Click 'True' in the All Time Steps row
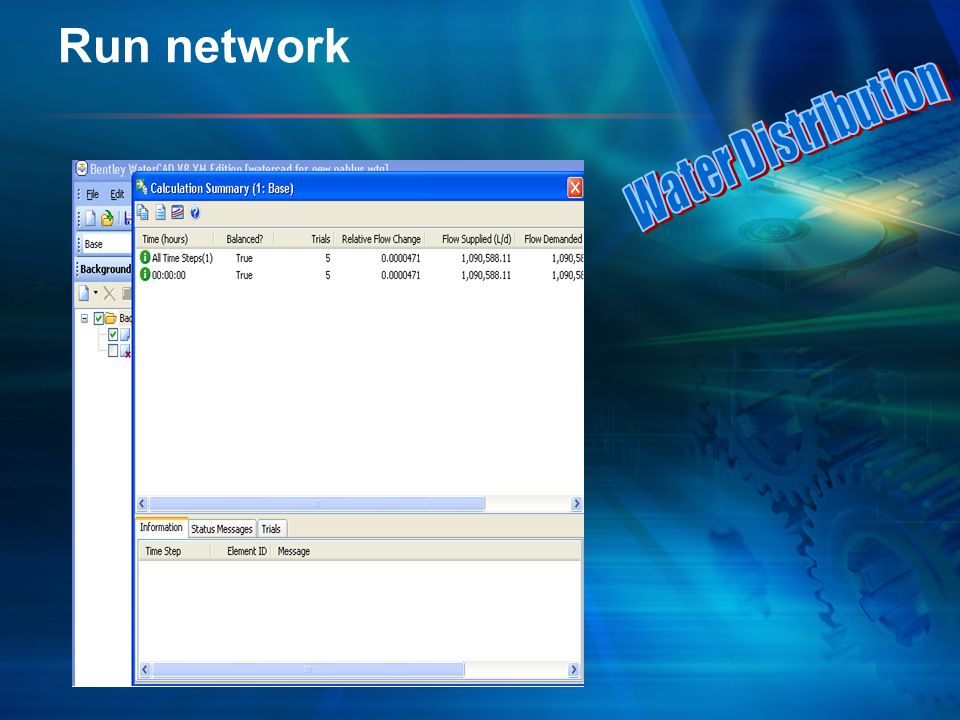 coord(244,258)
